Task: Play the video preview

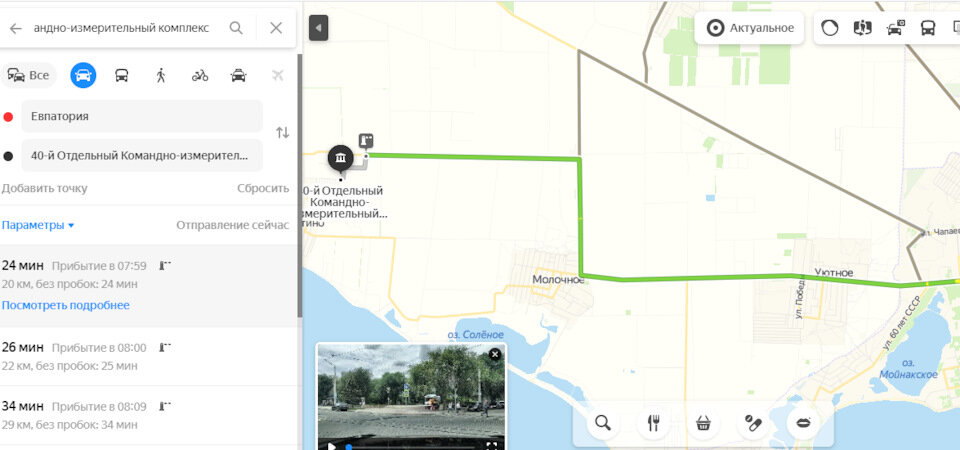Action: pyautogui.click(x=331, y=446)
